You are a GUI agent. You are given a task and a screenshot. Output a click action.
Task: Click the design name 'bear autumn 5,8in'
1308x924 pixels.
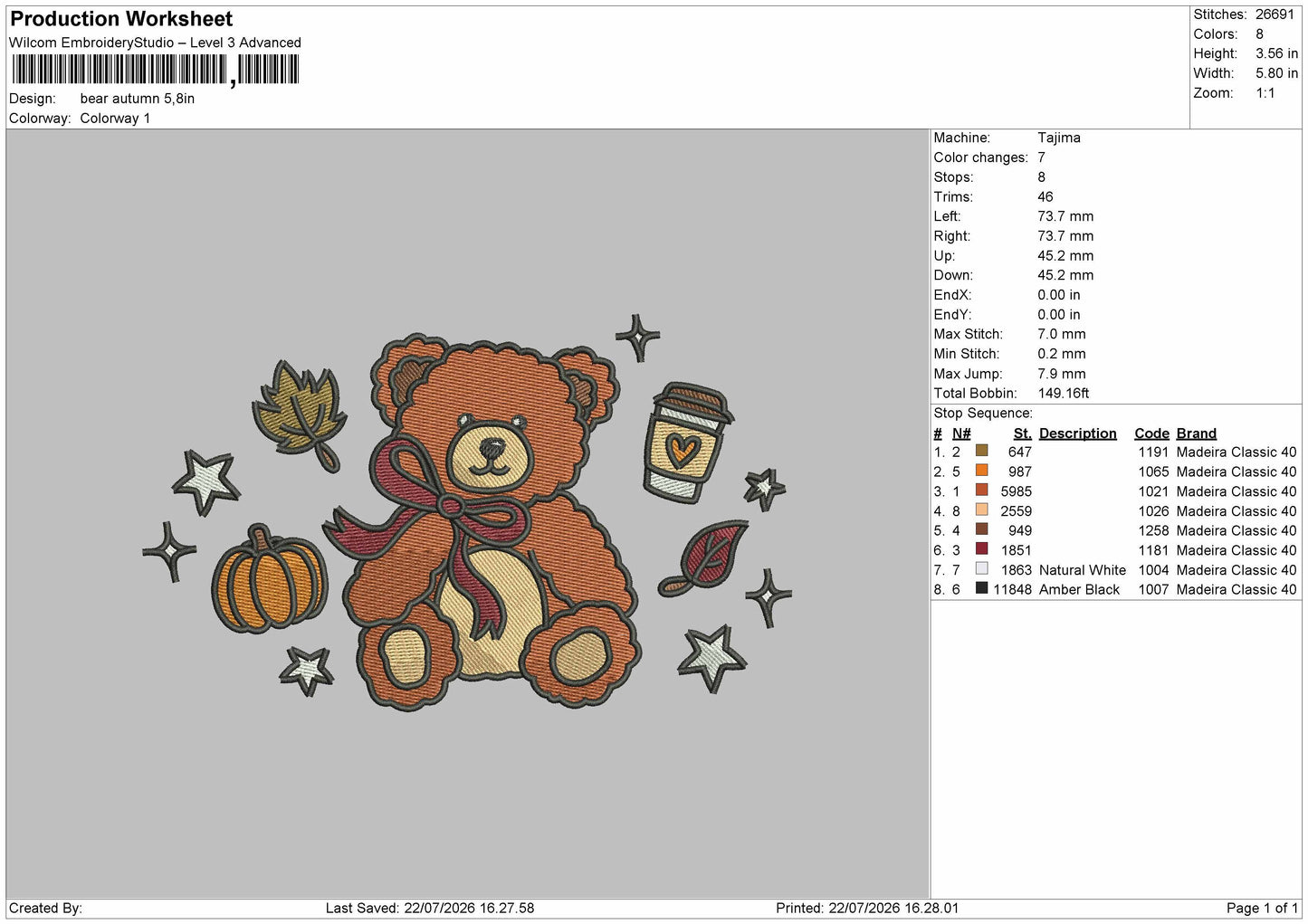(x=138, y=99)
